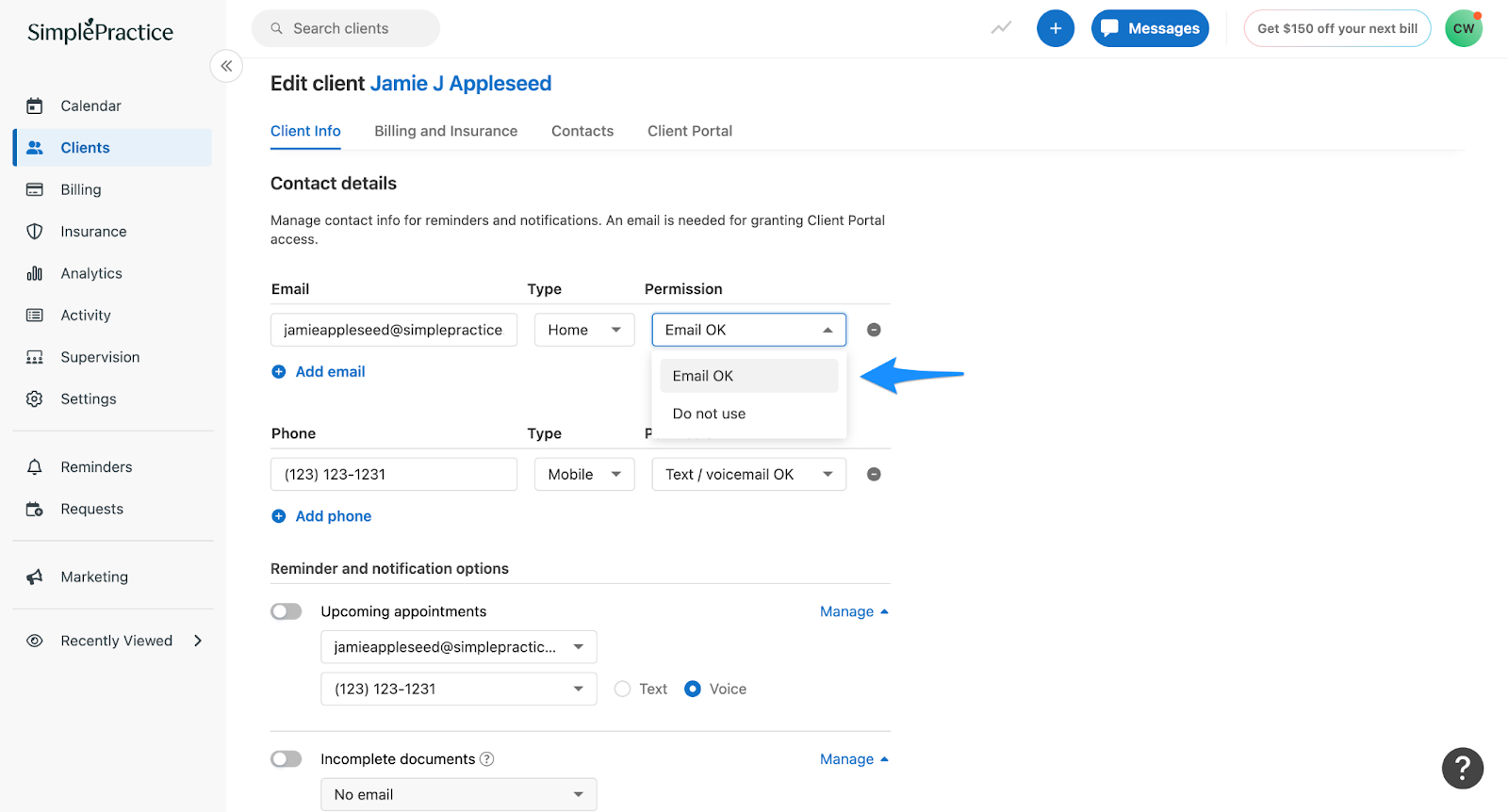Click the Requests calendar icon

[35, 510]
